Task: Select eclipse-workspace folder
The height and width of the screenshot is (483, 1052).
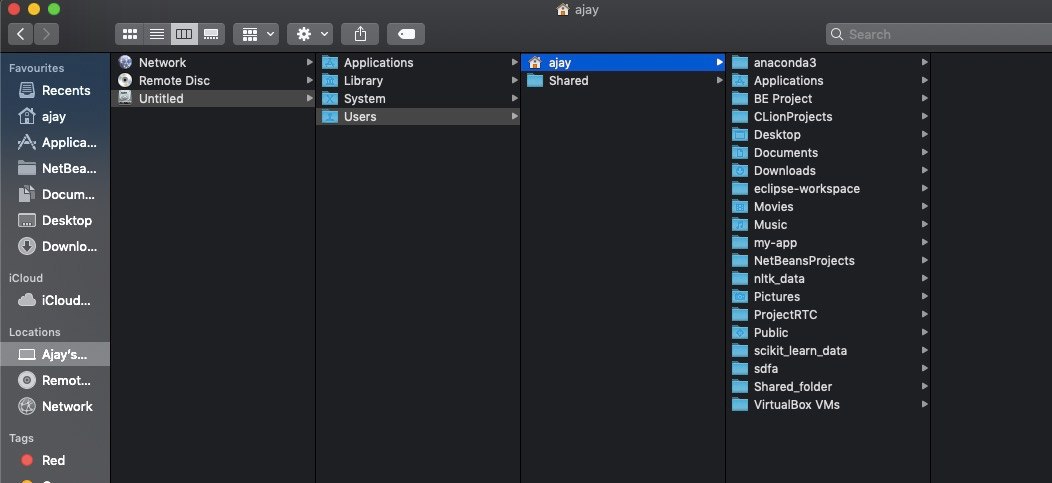Action: pos(829,189)
